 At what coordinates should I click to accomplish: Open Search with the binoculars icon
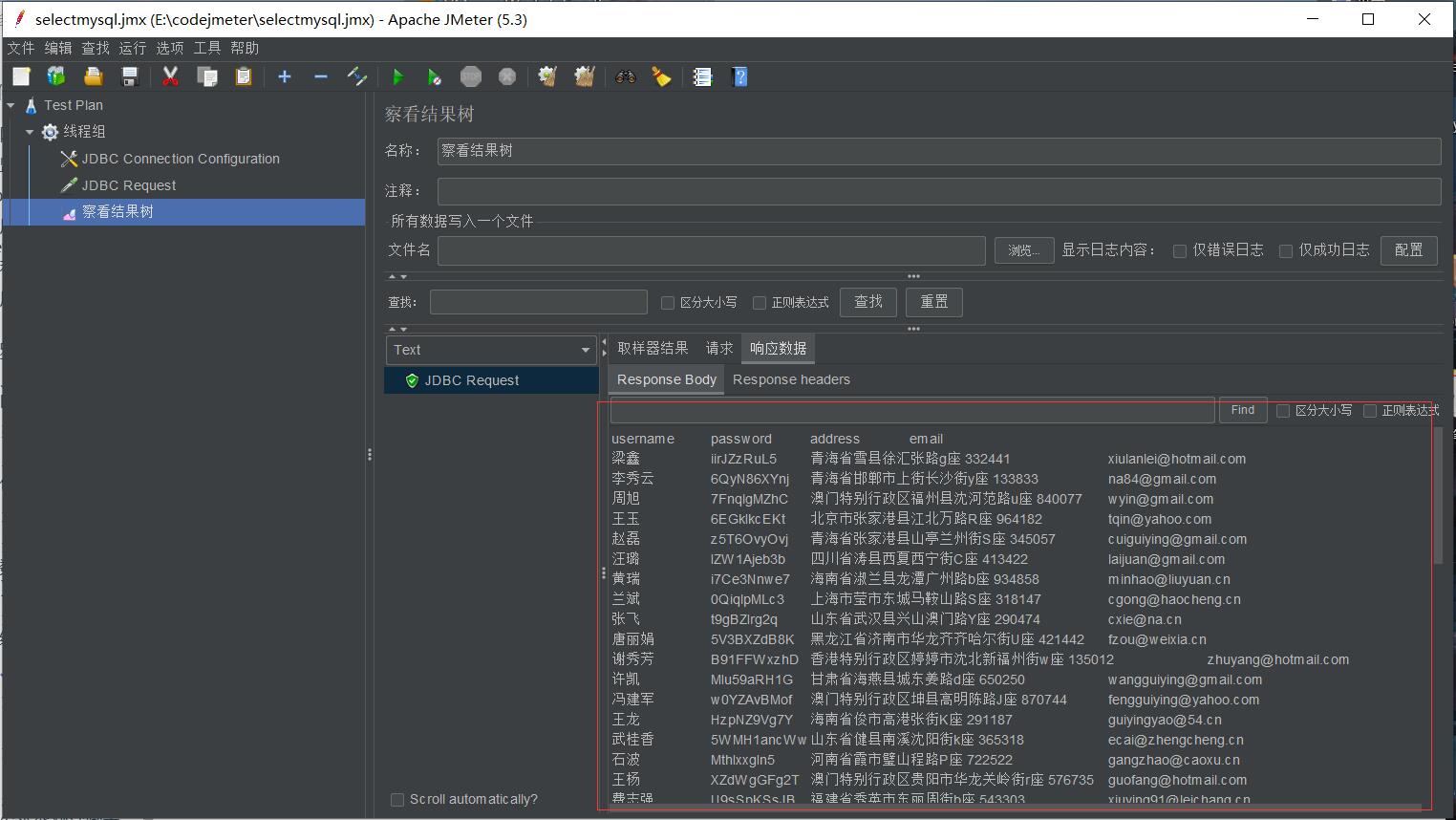click(626, 76)
